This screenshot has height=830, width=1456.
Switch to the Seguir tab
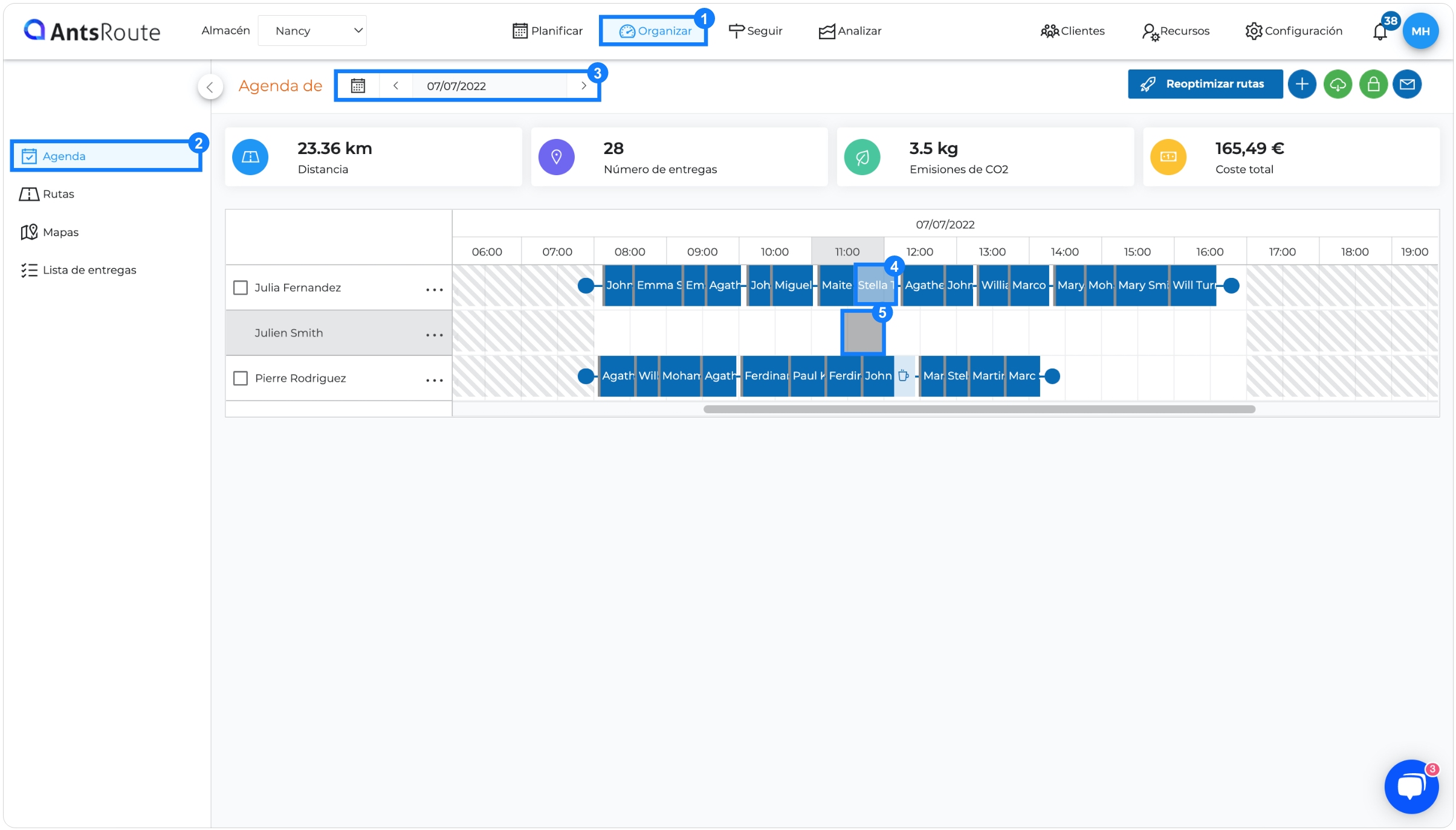coord(756,31)
